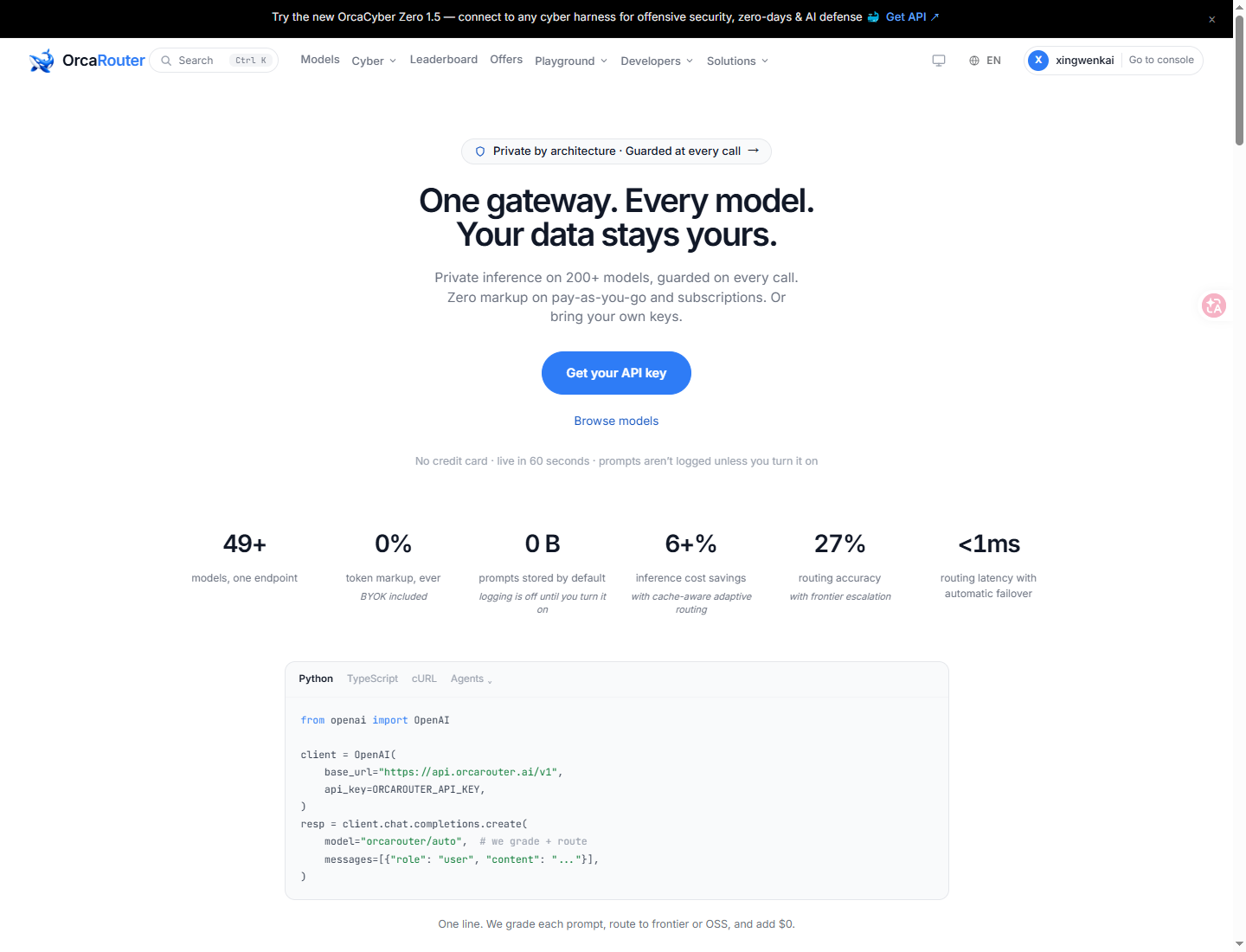Click the arrow in the privacy pill
Viewport: 1246px width, 952px height.
click(x=754, y=151)
